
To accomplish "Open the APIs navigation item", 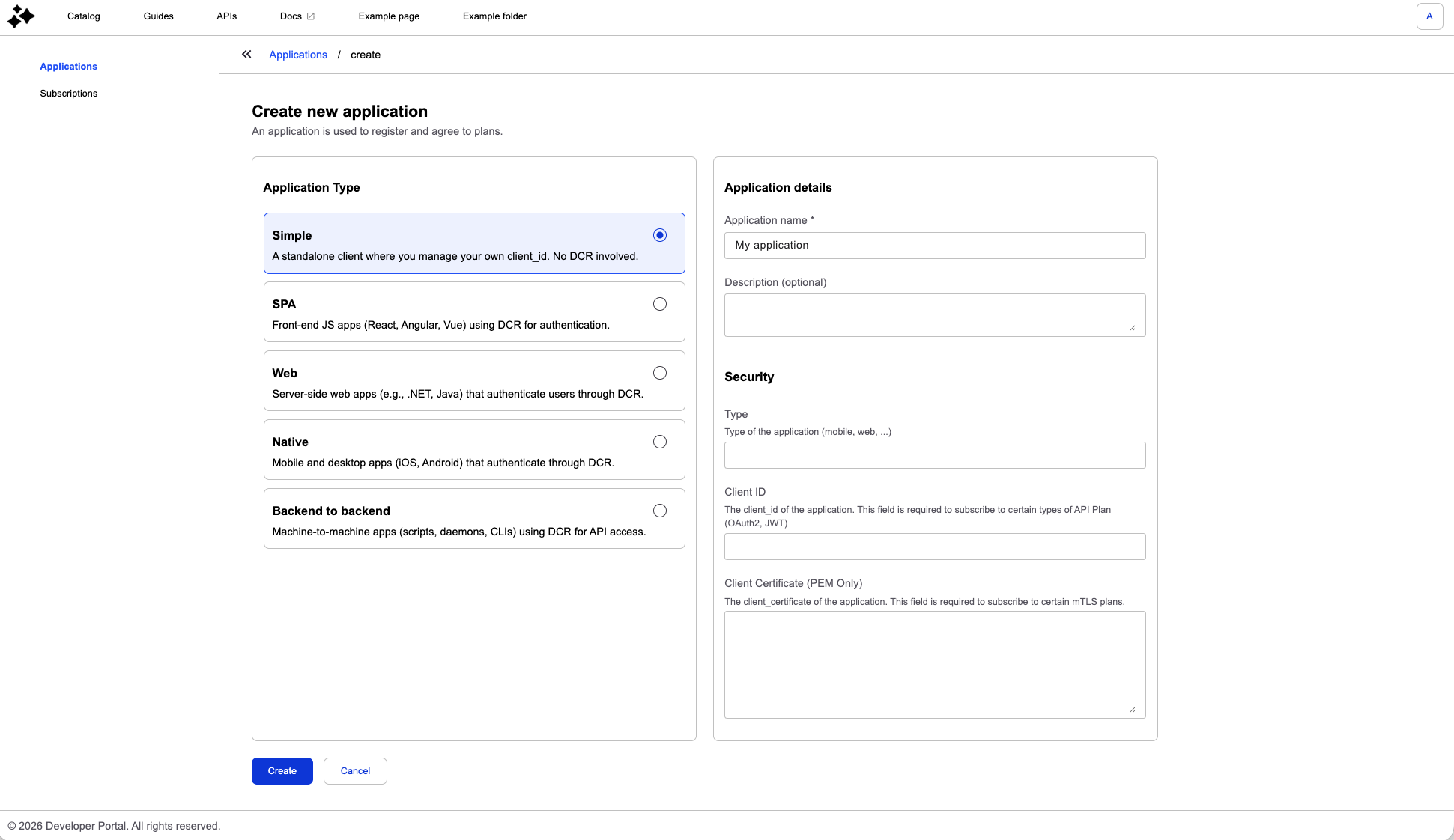I will click(x=226, y=16).
